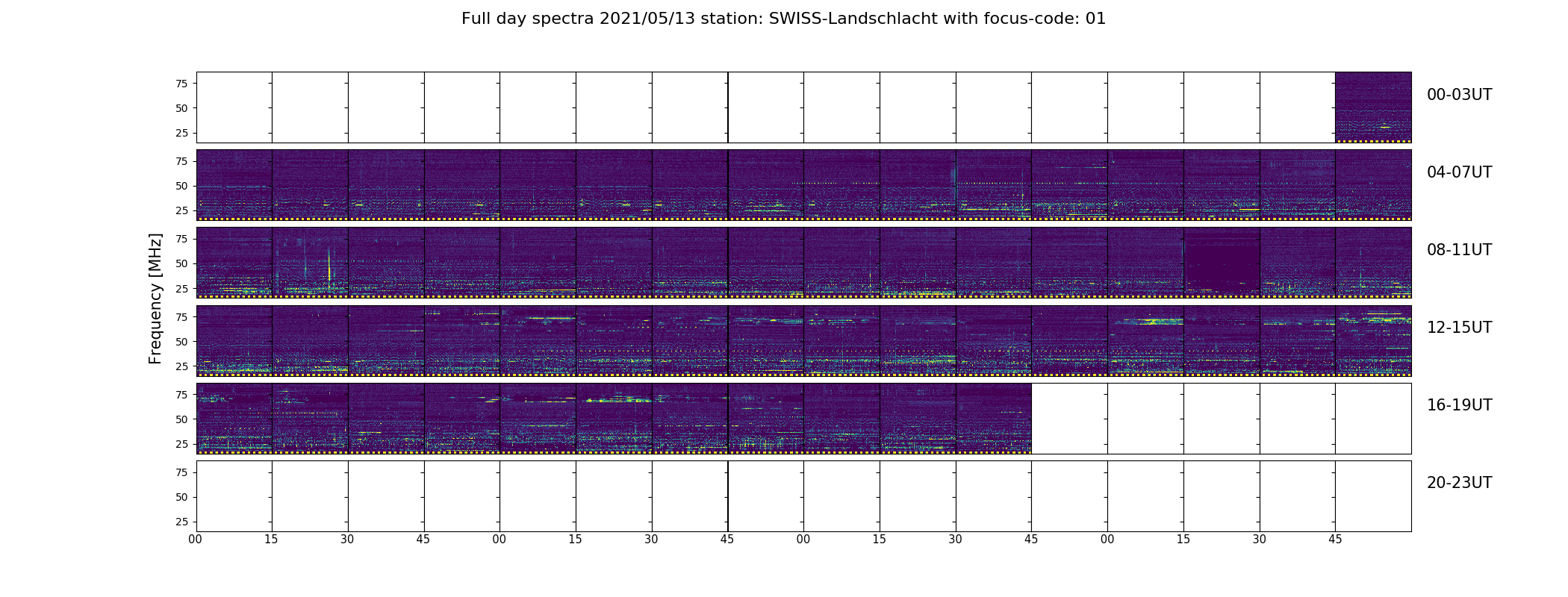1568x597 pixels.
Task: Click the 50 tick in the 12-15UT row
Action: (181, 341)
